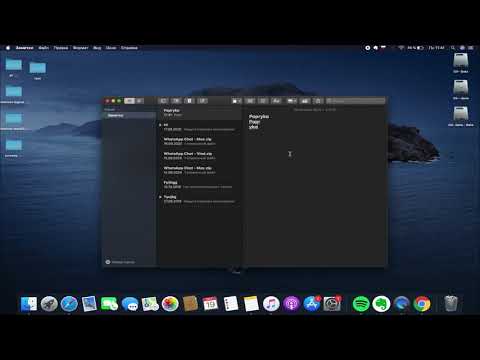The width and height of the screenshot is (480, 360).
Task: Open Calendar from the Dock
Action: coord(210,304)
